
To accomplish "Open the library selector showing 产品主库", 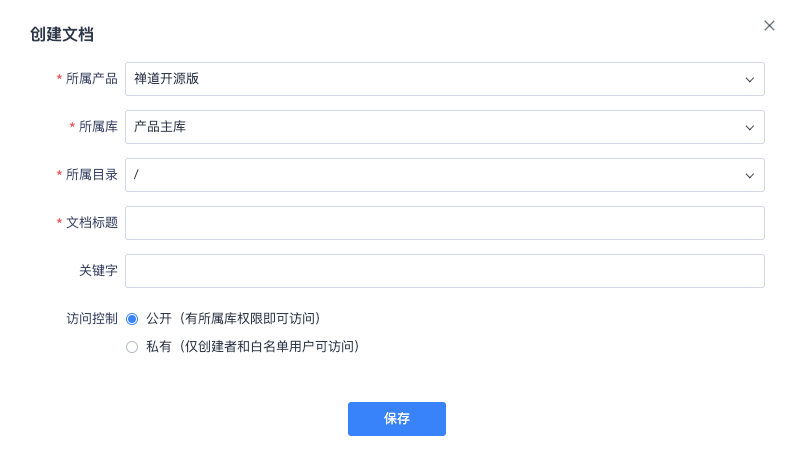I will (x=445, y=127).
